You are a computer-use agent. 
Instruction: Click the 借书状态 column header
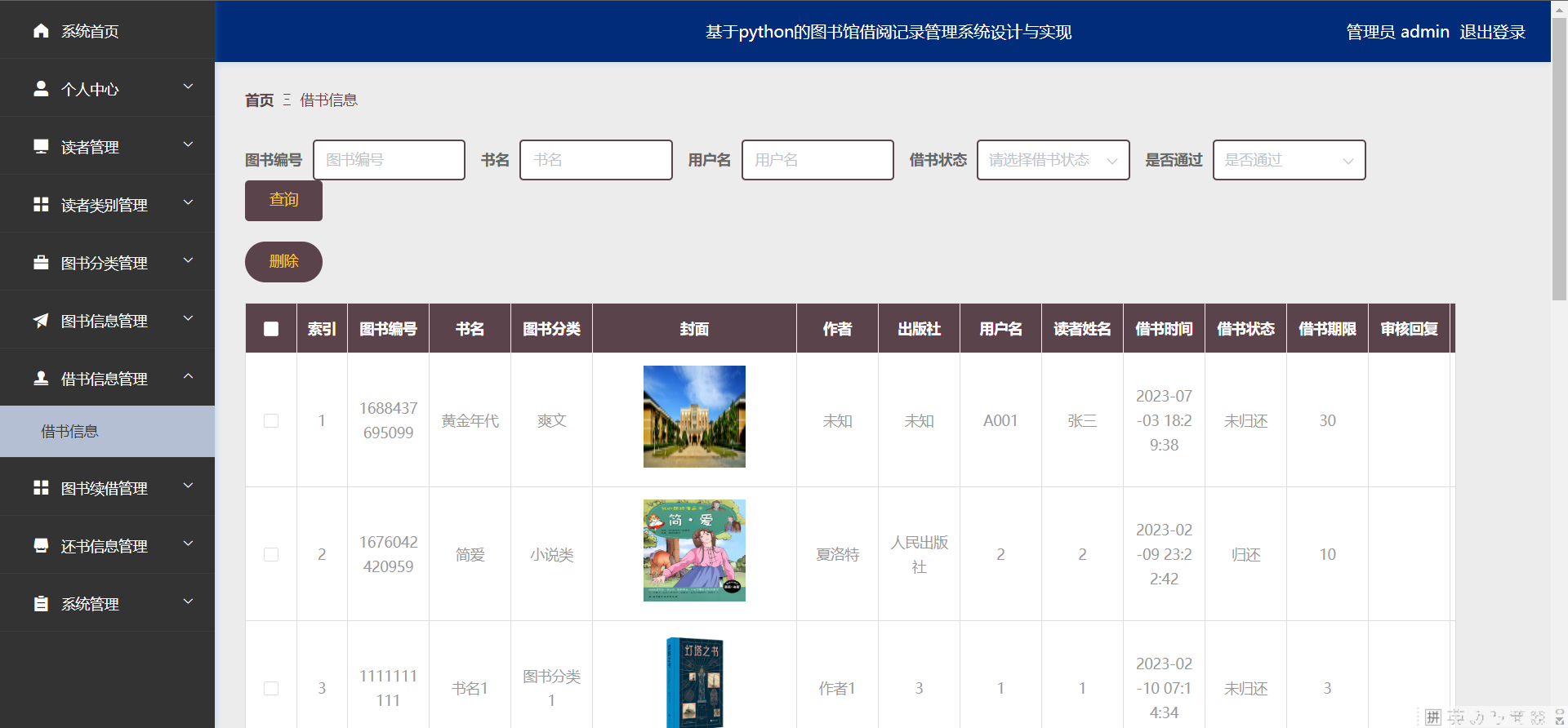point(1245,329)
